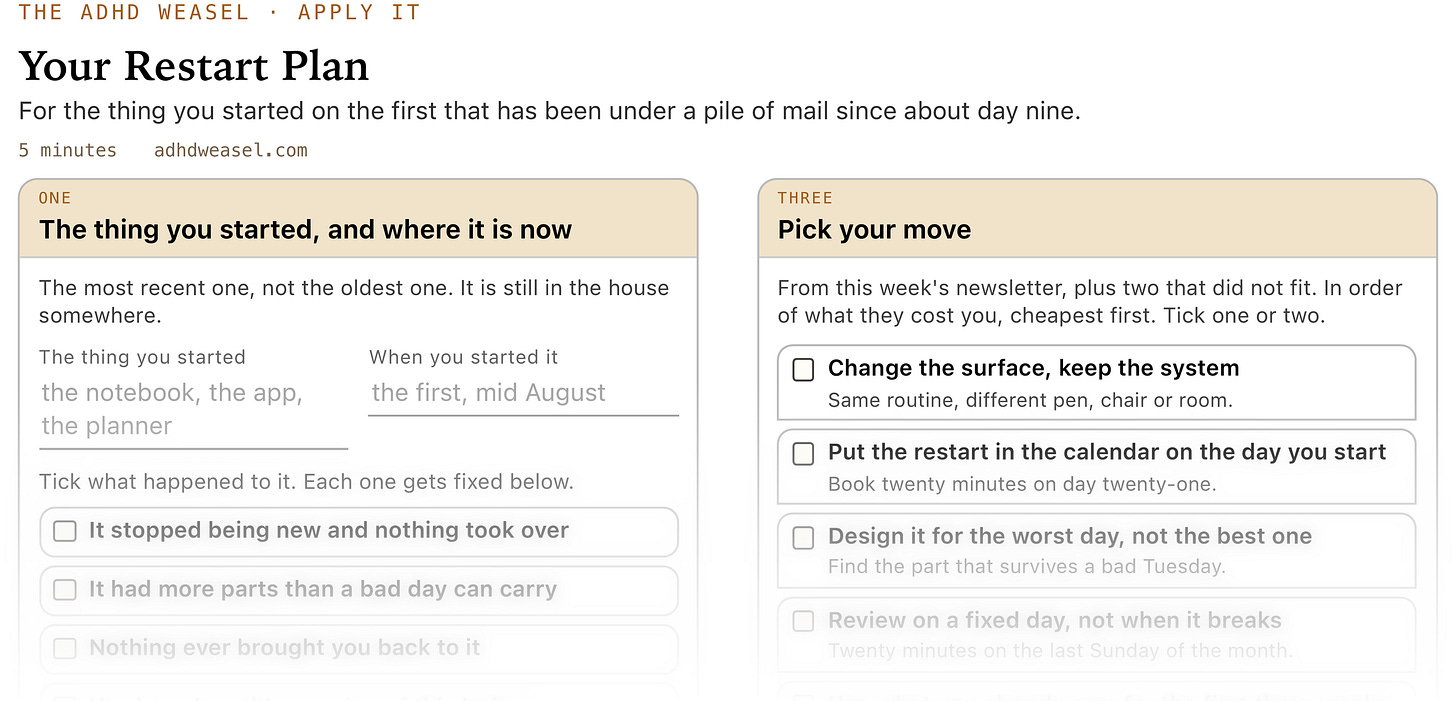
Task: Tick "Nothing ever brought you back to it"
Action: (x=65, y=649)
